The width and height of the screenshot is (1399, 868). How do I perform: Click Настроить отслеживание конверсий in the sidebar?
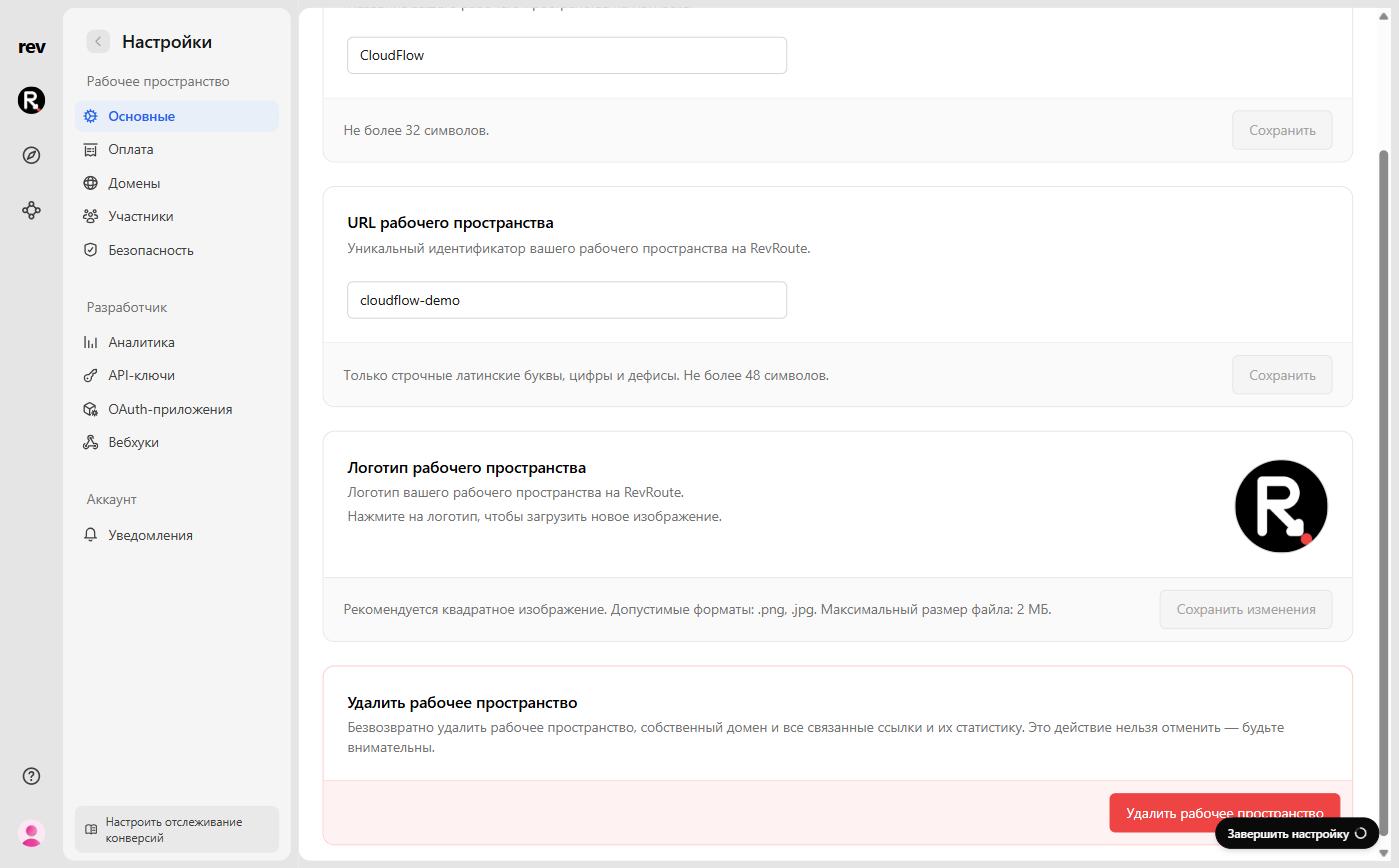pos(177,830)
